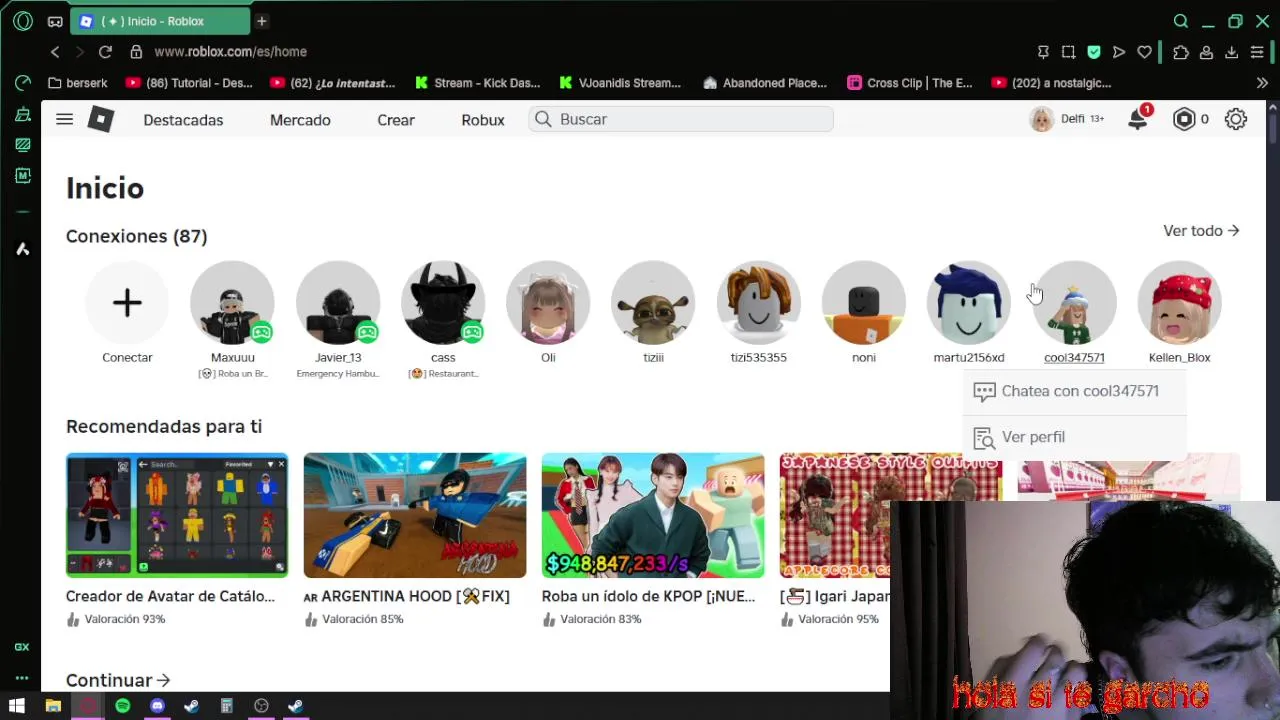This screenshot has height=720, width=1280.
Task: Open the ARGENTINA HOOD game thumbnail
Action: (x=415, y=516)
